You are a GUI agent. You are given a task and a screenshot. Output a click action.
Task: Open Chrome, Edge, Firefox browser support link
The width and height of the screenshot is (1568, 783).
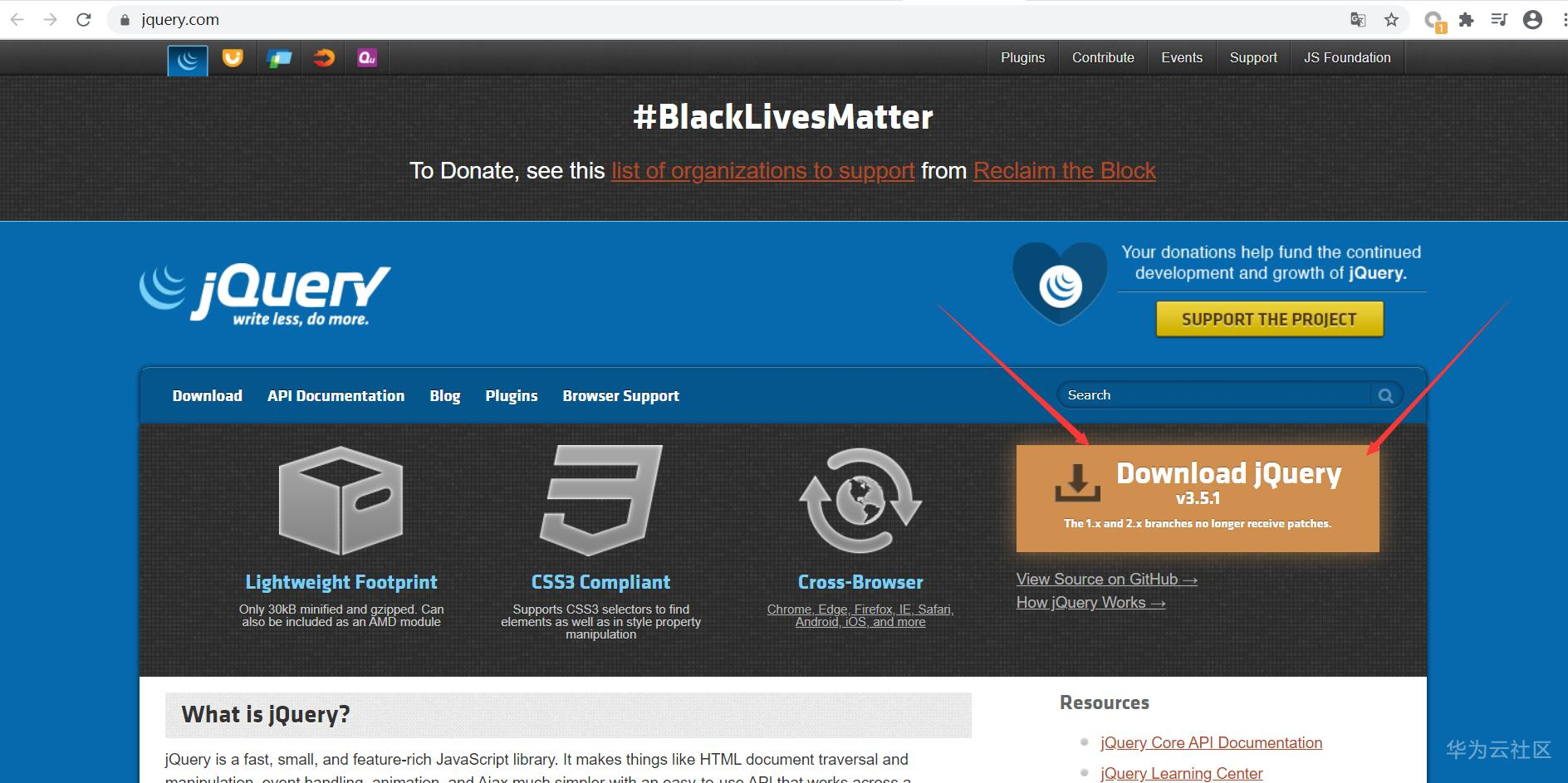860,615
